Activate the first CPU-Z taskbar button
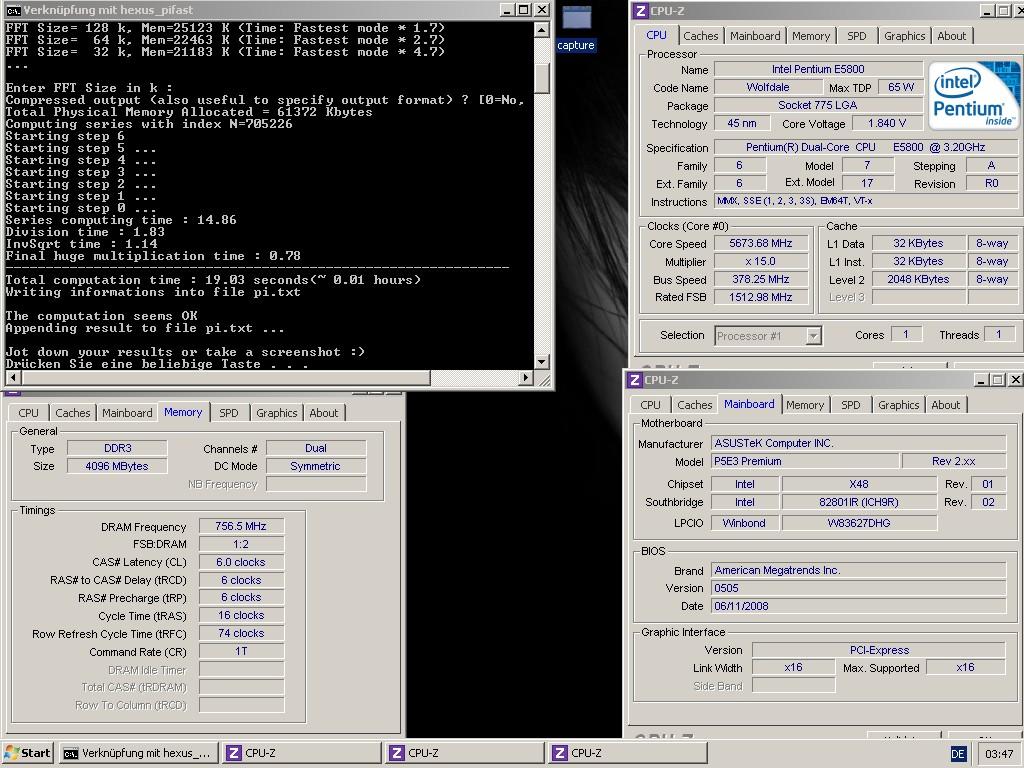The image size is (1024, 768). (301, 753)
